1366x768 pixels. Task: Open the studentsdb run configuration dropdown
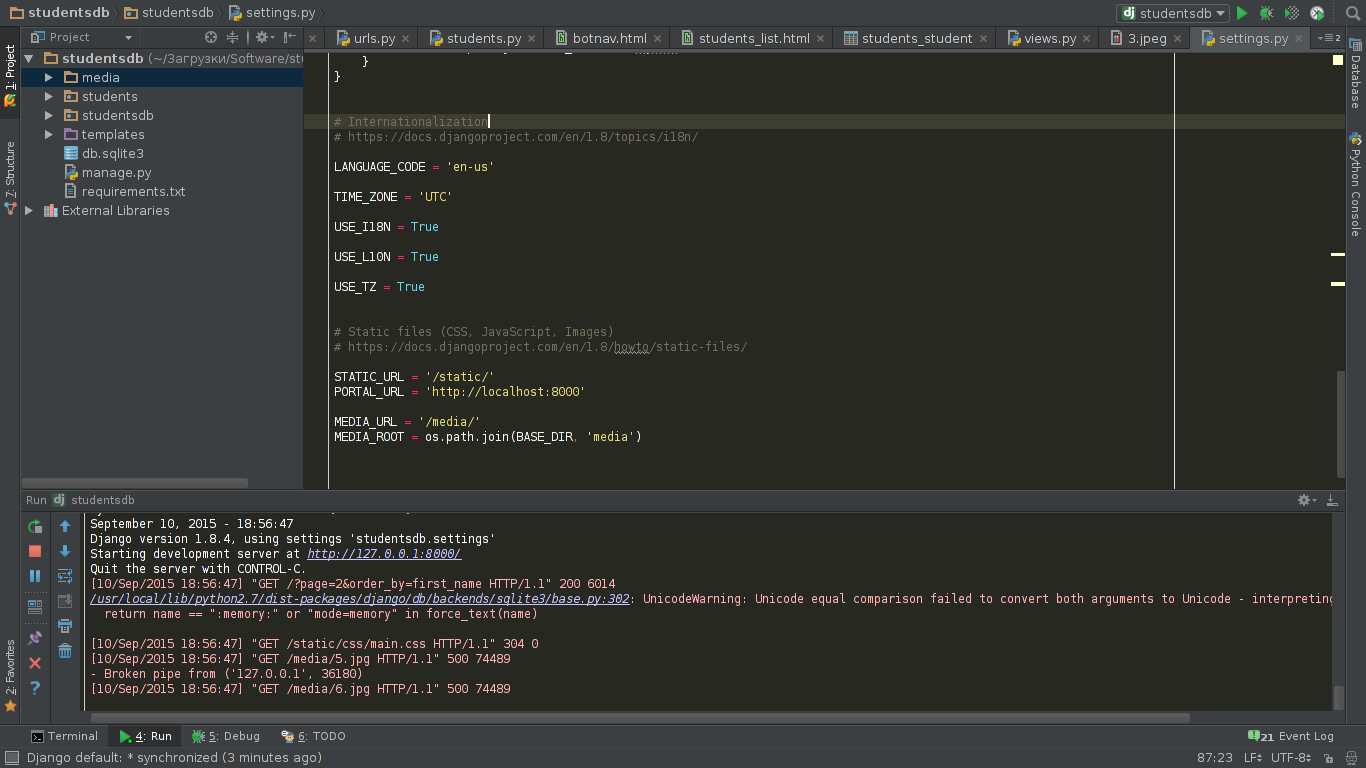(1173, 13)
